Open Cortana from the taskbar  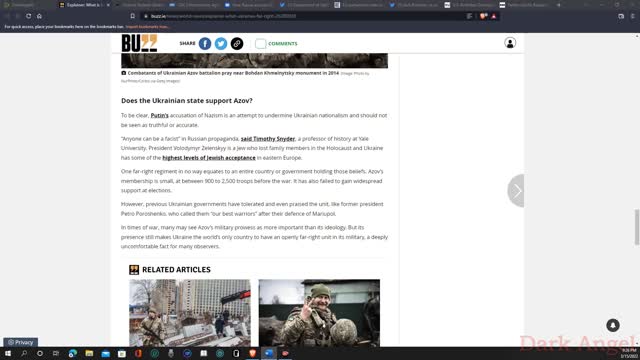tap(40, 353)
